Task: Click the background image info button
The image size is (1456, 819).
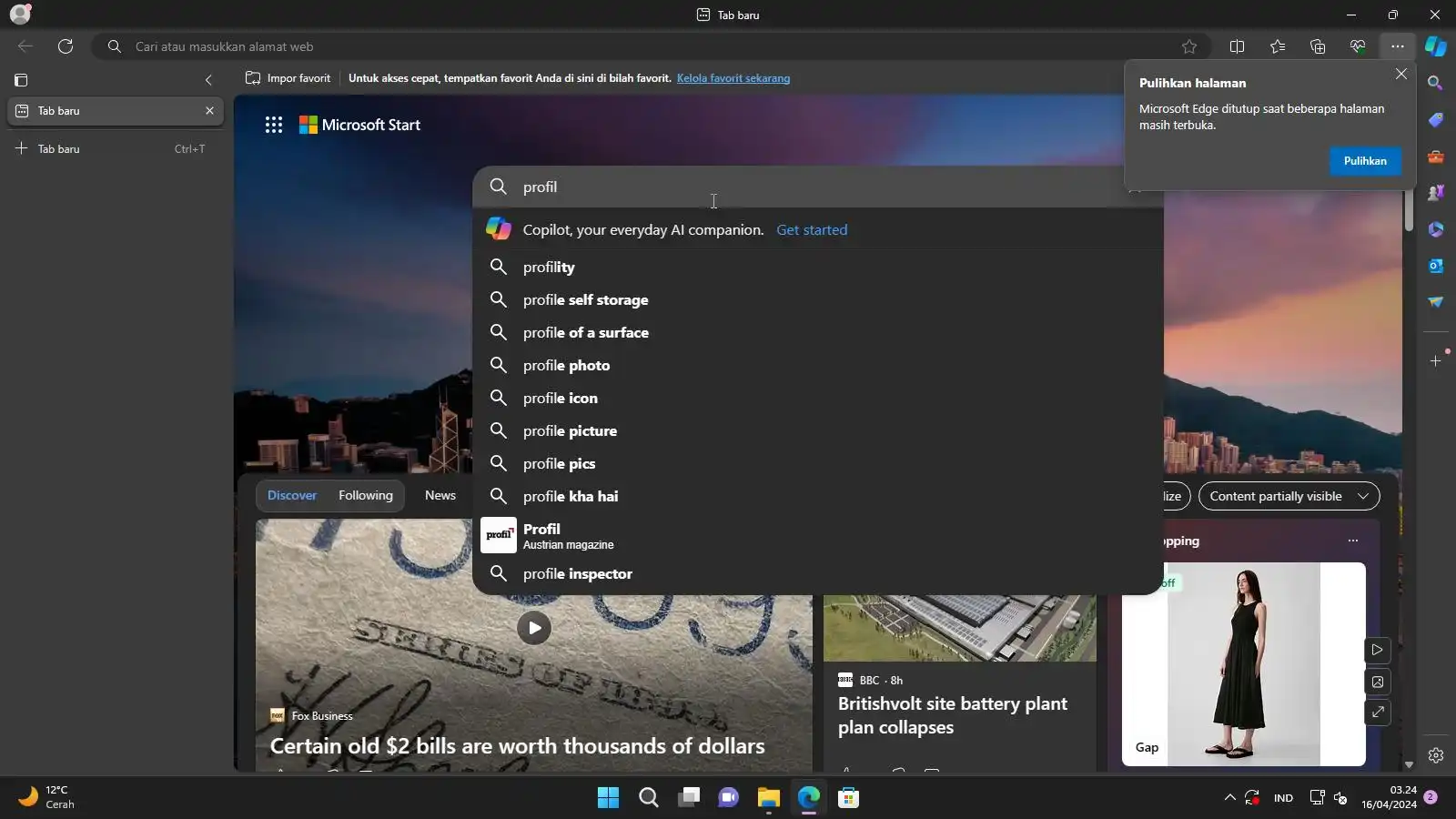Action: [x=1378, y=682]
